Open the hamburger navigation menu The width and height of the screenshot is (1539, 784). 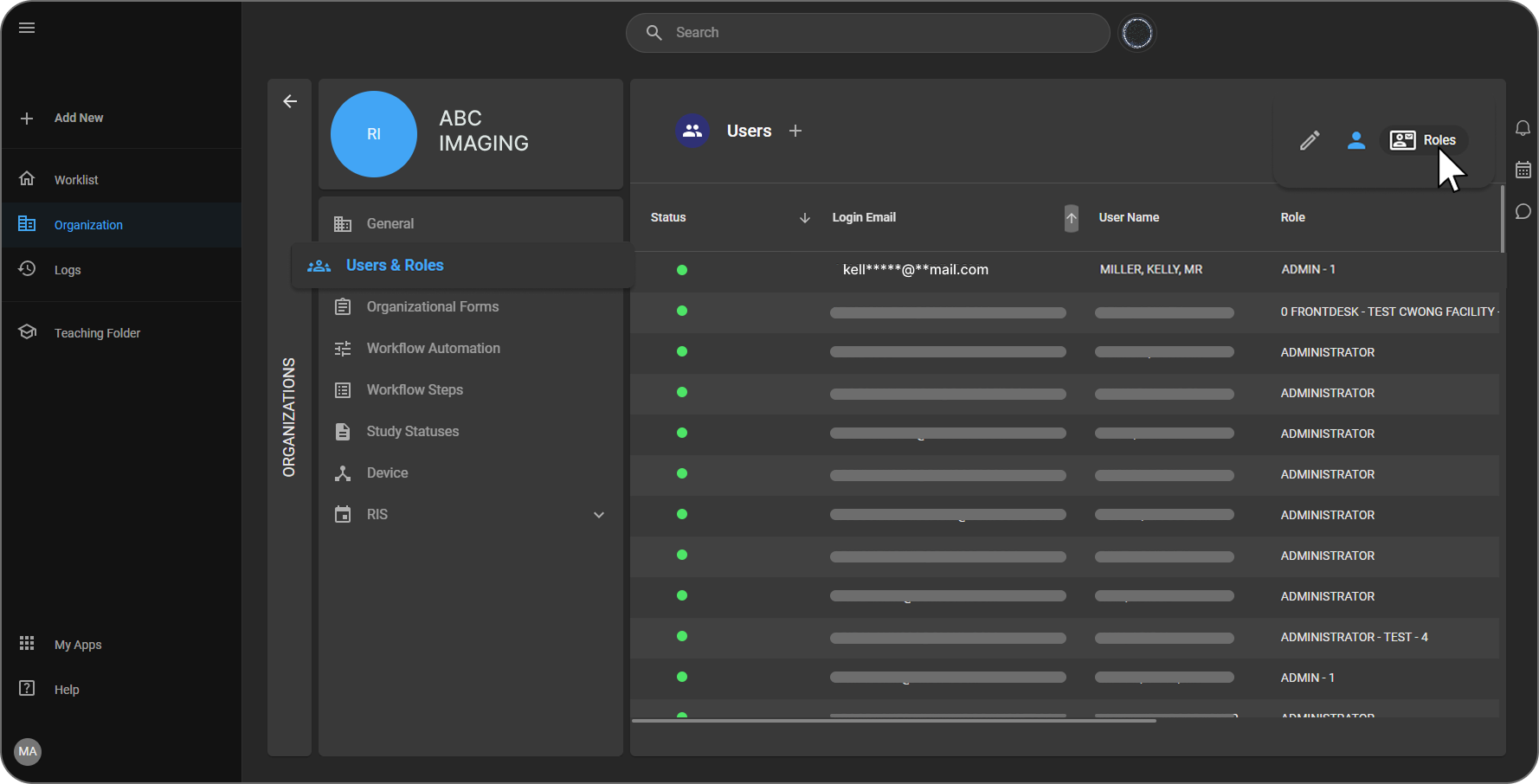pyautogui.click(x=27, y=28)
